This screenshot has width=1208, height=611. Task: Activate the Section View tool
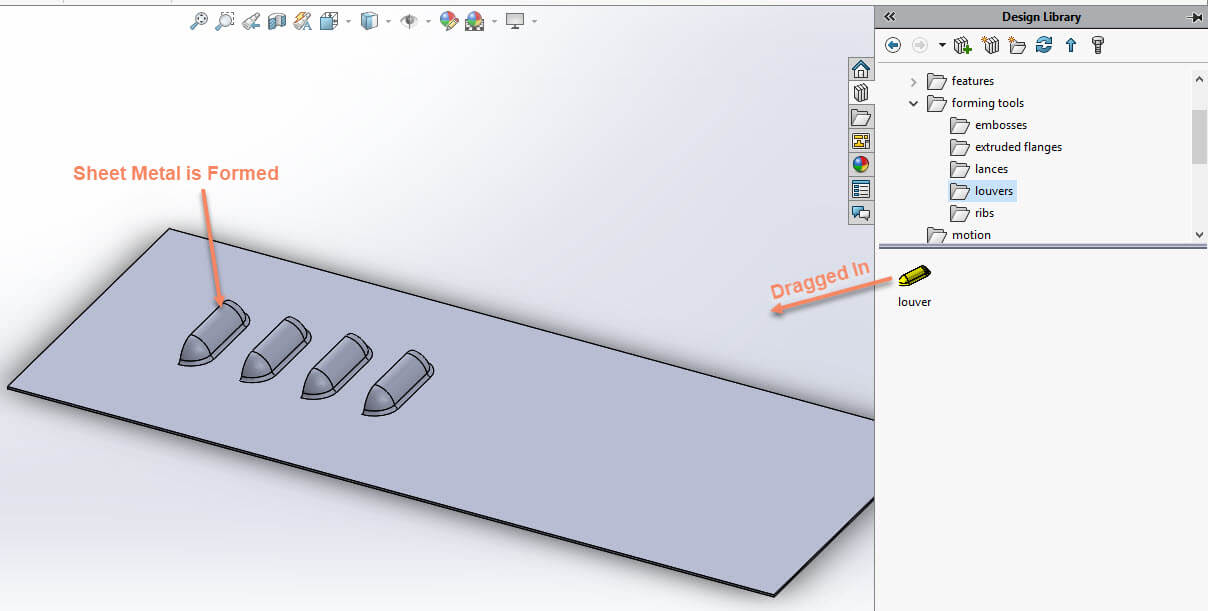pos(277,20)
